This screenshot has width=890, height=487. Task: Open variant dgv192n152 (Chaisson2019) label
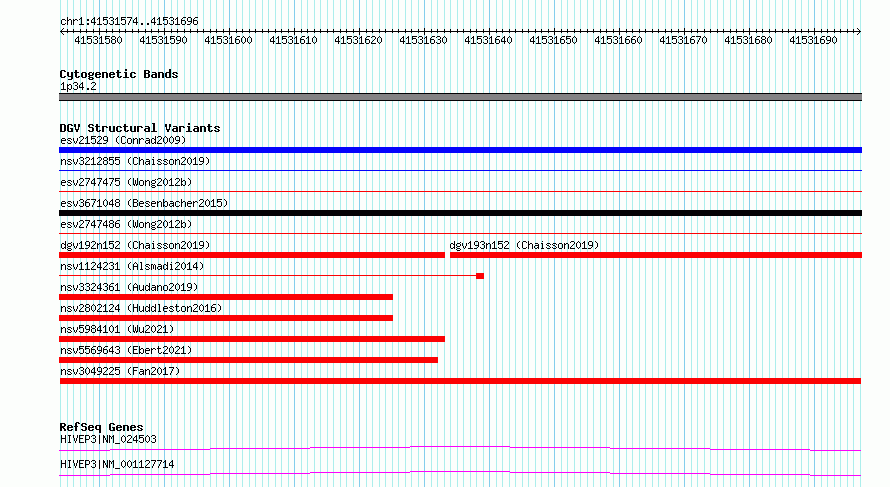click(135, 245)
